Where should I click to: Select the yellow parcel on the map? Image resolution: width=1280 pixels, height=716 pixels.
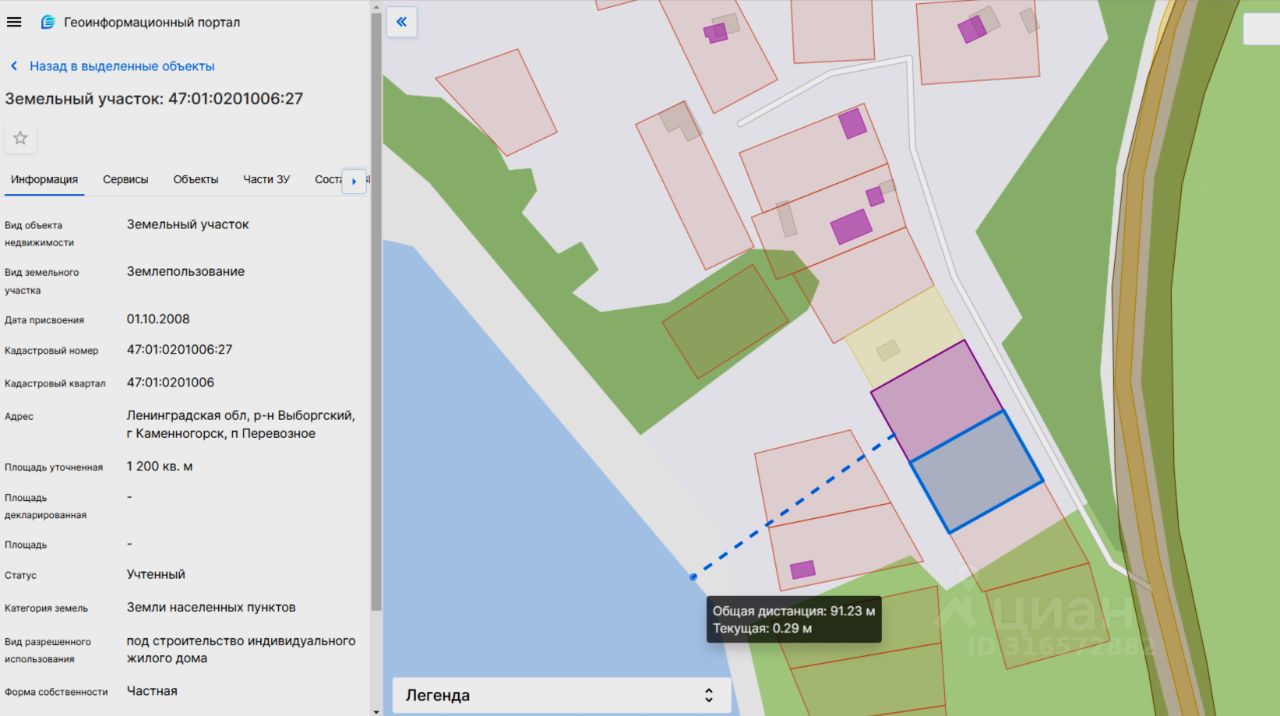(x=906, y=335)
